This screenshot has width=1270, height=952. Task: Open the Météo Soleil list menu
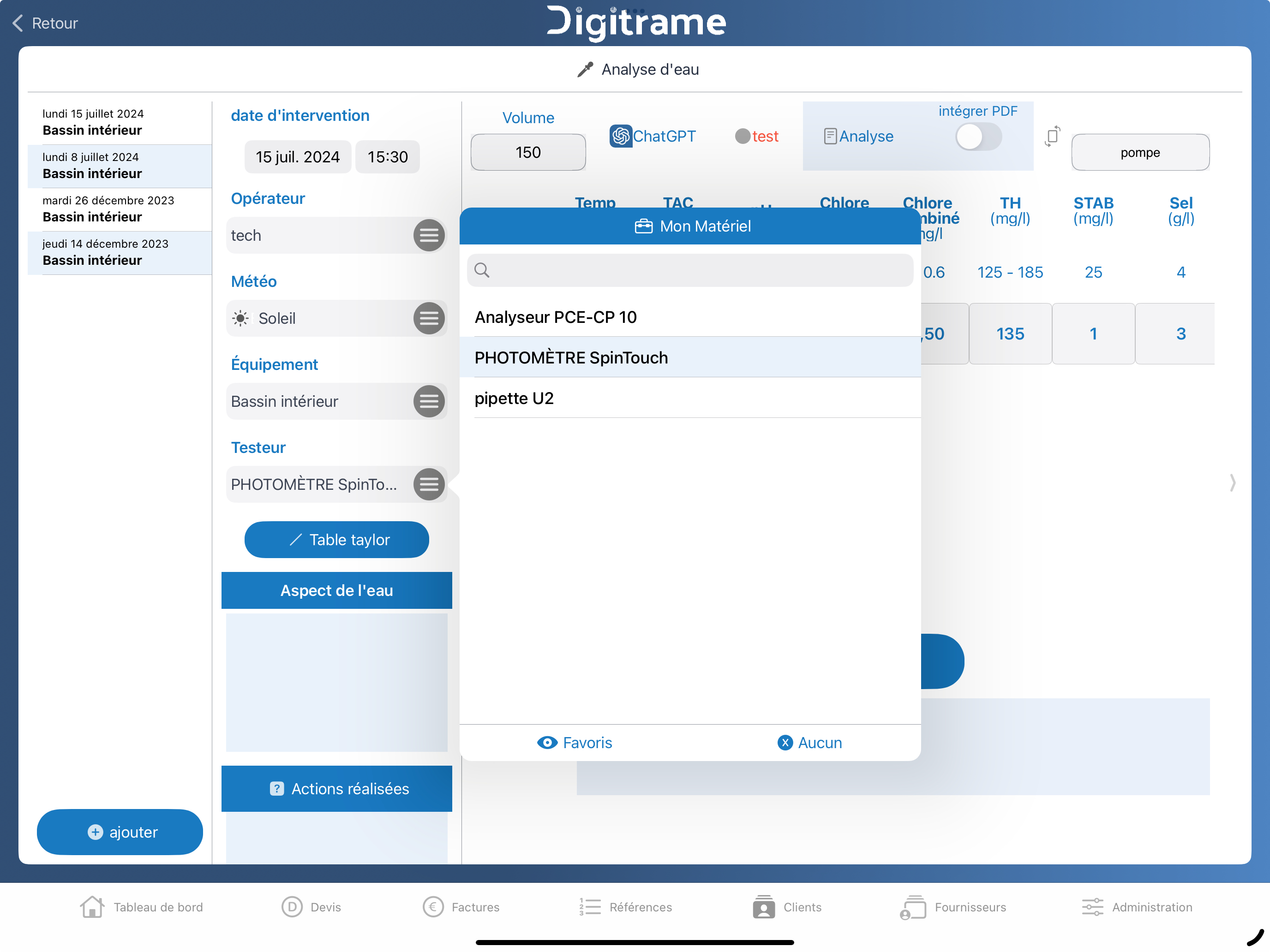(x=429, y=318)
